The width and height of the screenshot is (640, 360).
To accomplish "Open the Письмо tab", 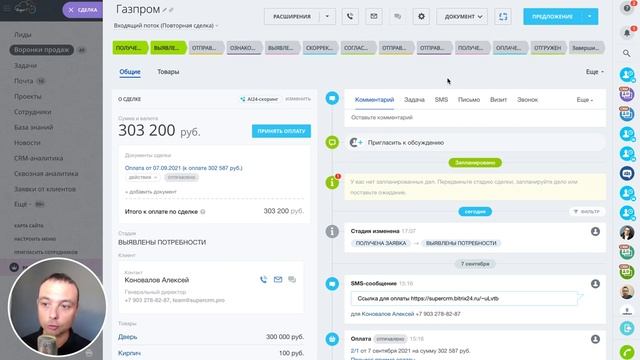I will coord(469,100).
